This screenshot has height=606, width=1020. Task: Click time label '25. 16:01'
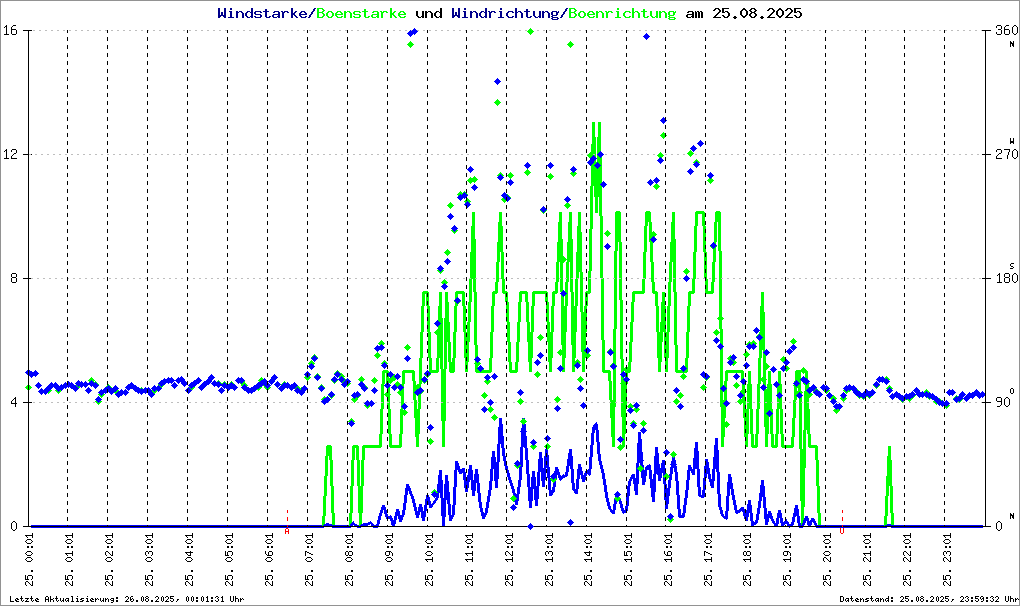[667, 560]
